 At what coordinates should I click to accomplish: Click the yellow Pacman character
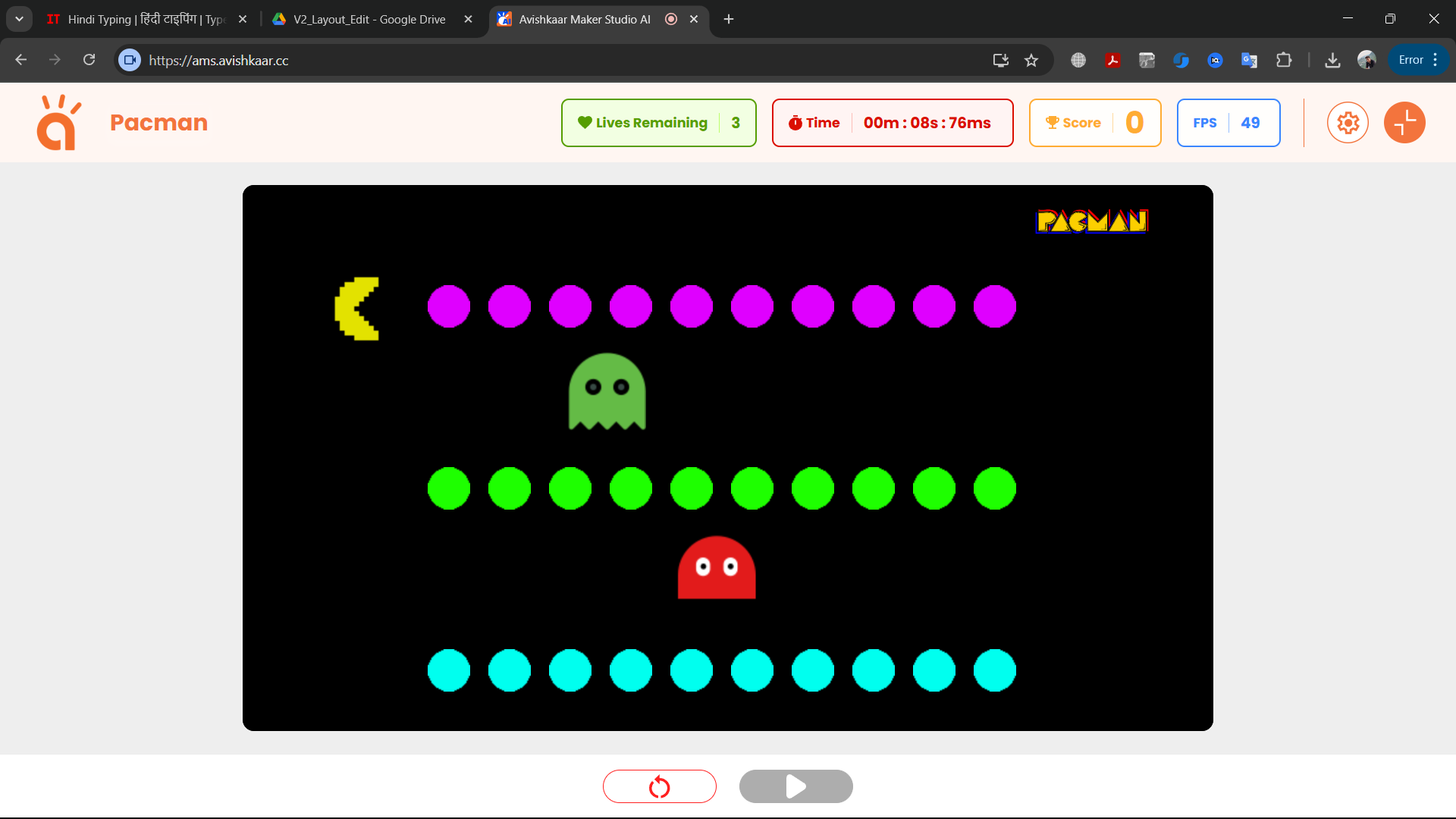[357, 309]
